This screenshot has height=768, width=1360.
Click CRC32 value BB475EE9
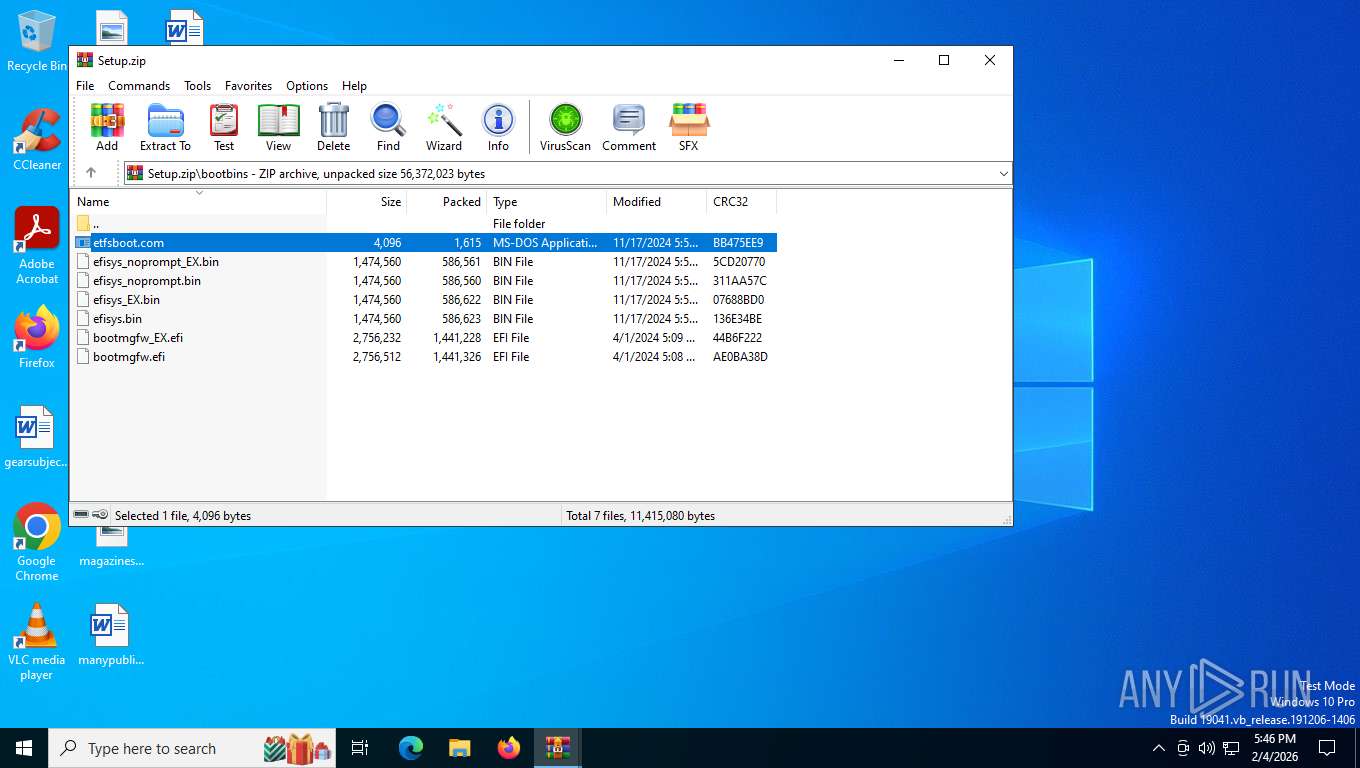click(738, 243)
